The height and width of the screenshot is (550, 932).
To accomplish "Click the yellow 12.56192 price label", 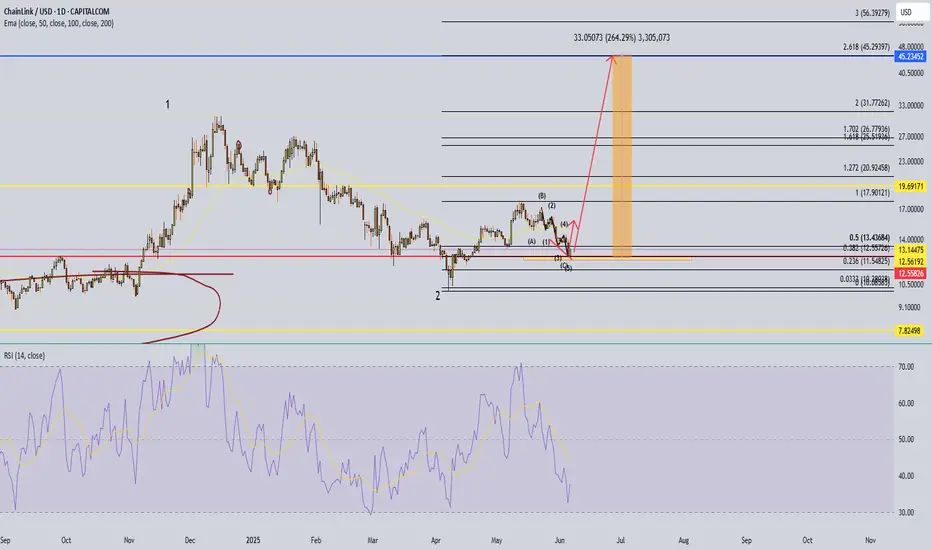I will coord(910,262).
